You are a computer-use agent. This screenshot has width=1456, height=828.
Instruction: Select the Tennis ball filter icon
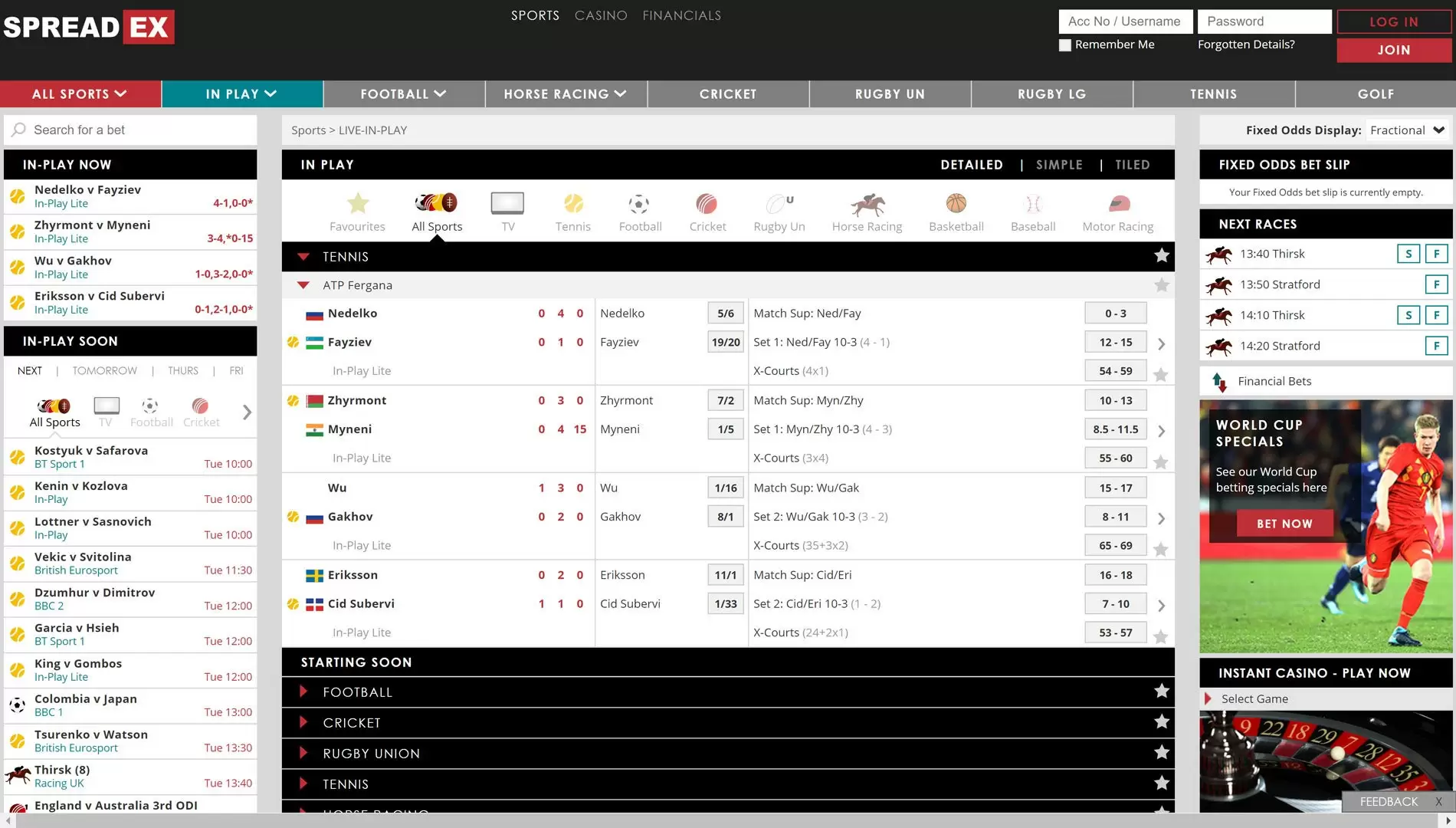(573, 203)
